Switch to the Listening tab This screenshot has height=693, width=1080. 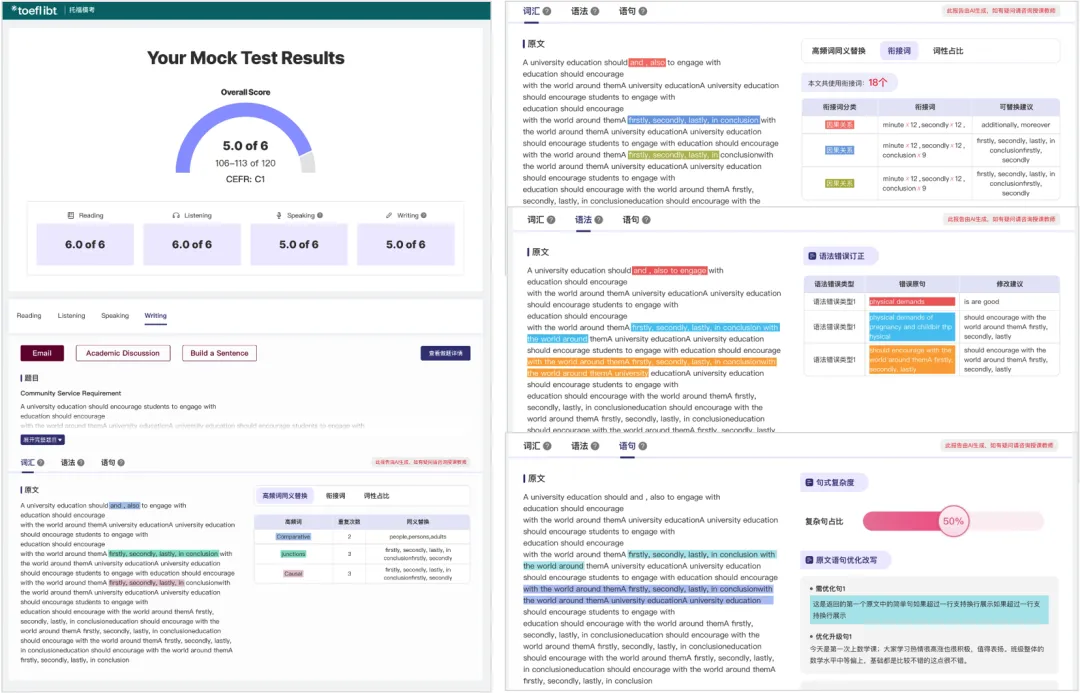[x=71, y=316]
